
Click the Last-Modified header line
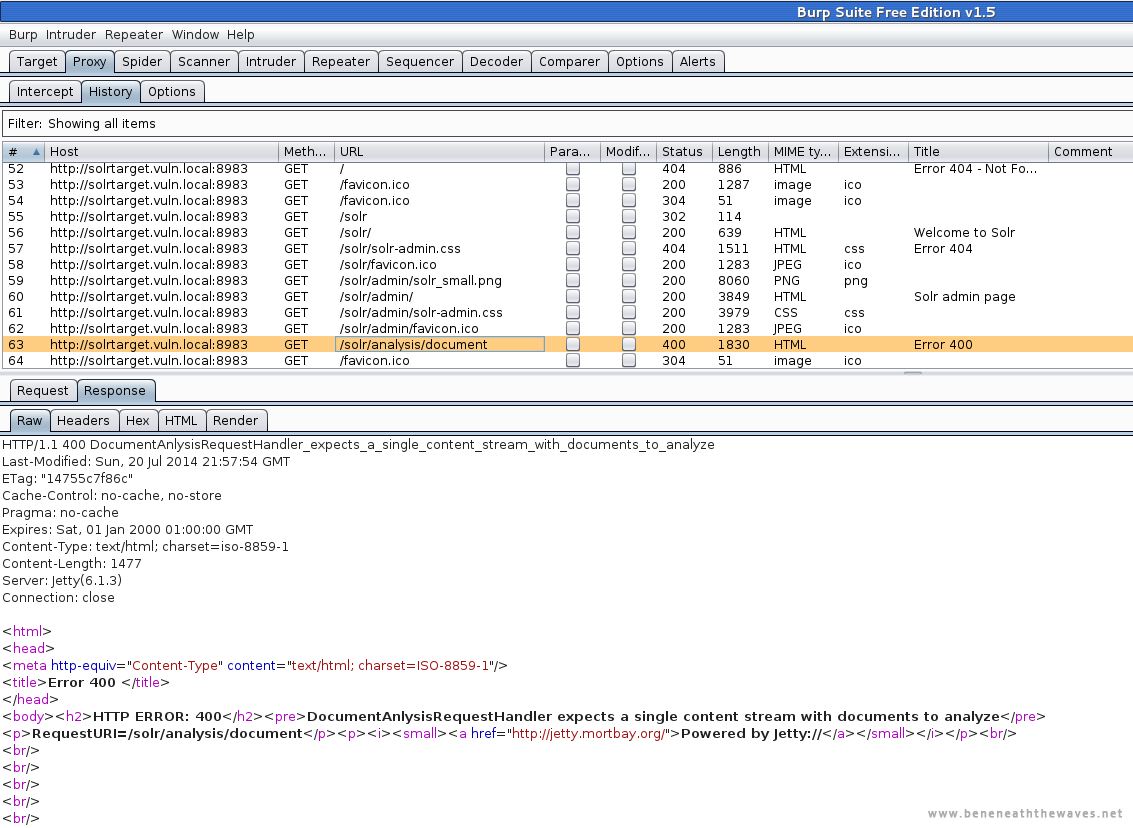coord(146,461)
